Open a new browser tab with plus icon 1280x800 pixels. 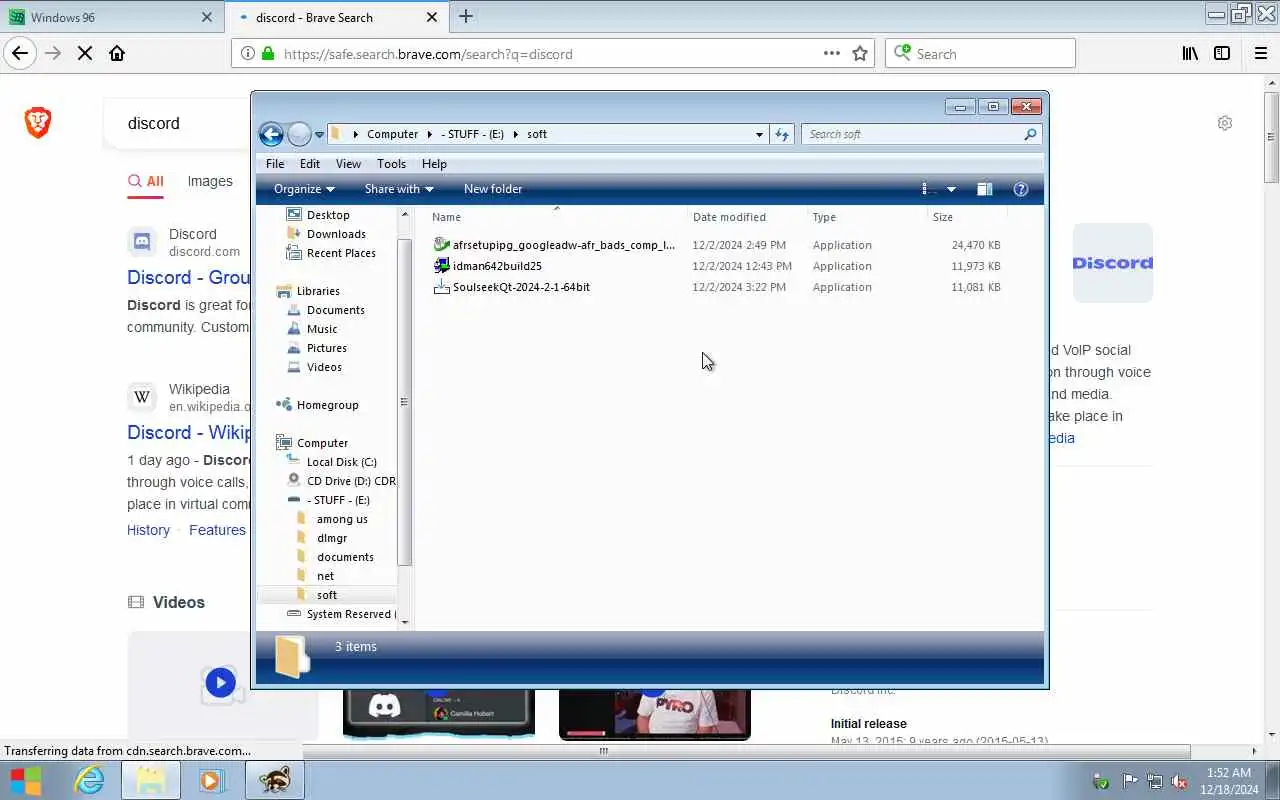465,16
